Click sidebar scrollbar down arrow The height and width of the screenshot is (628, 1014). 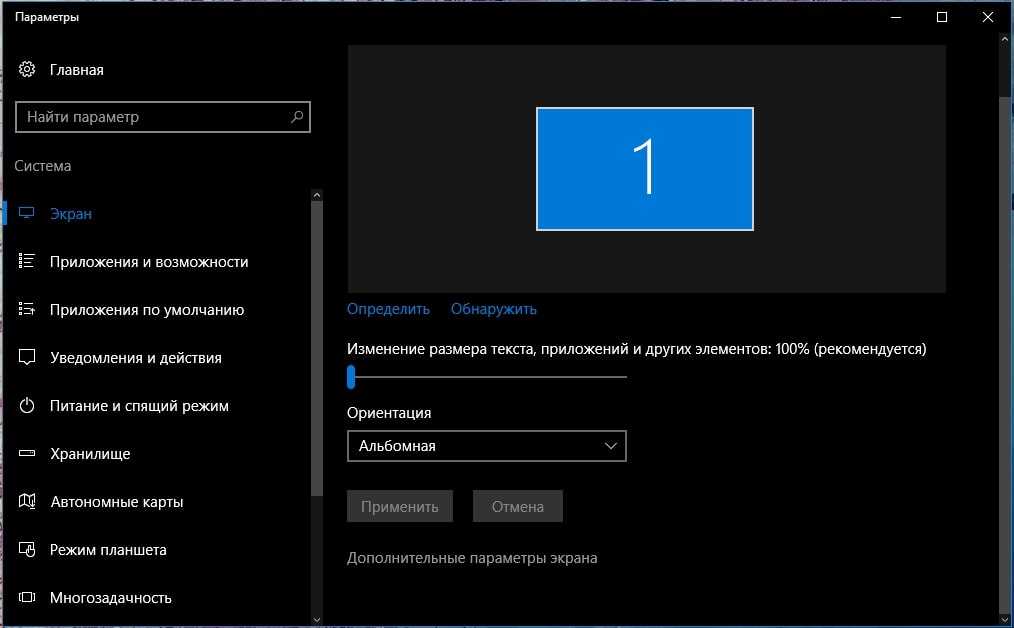(316, 620)
